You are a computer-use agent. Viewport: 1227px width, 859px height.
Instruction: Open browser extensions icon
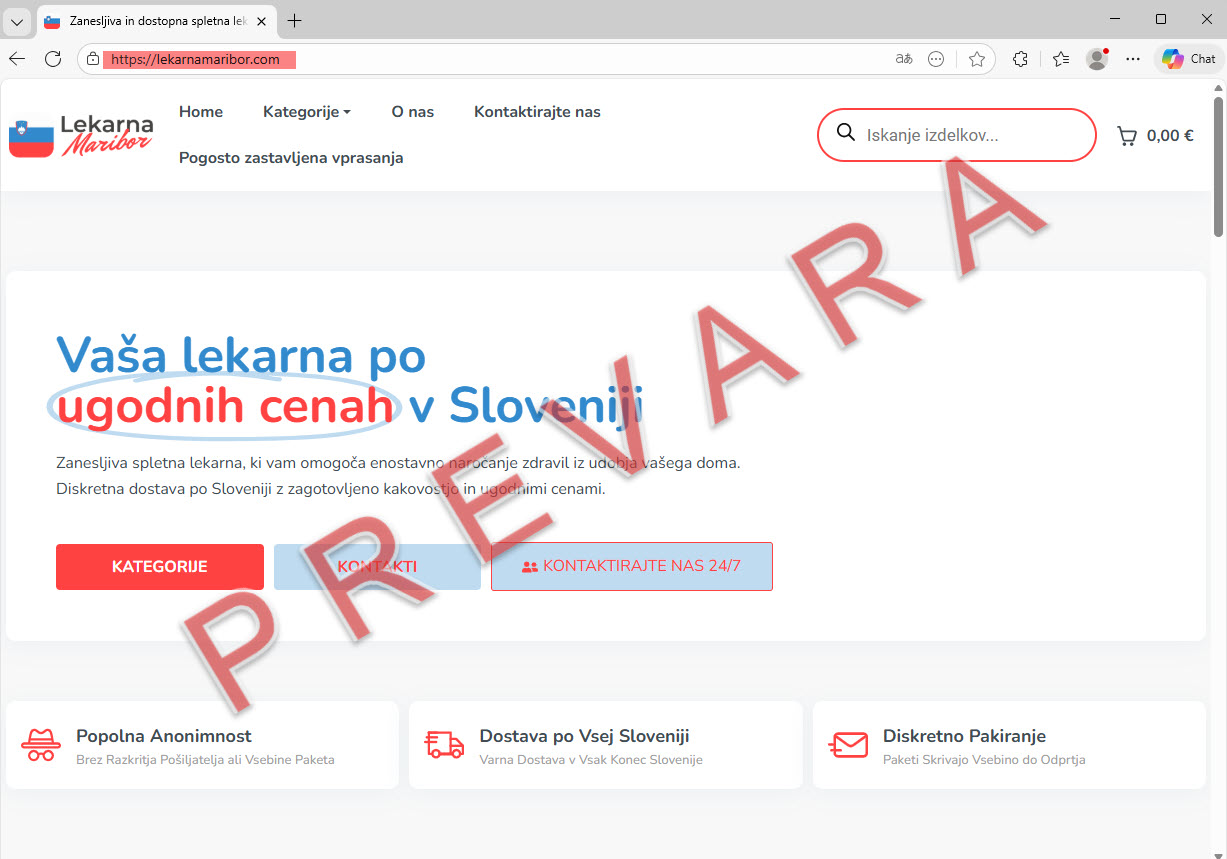click(1020, 59)
